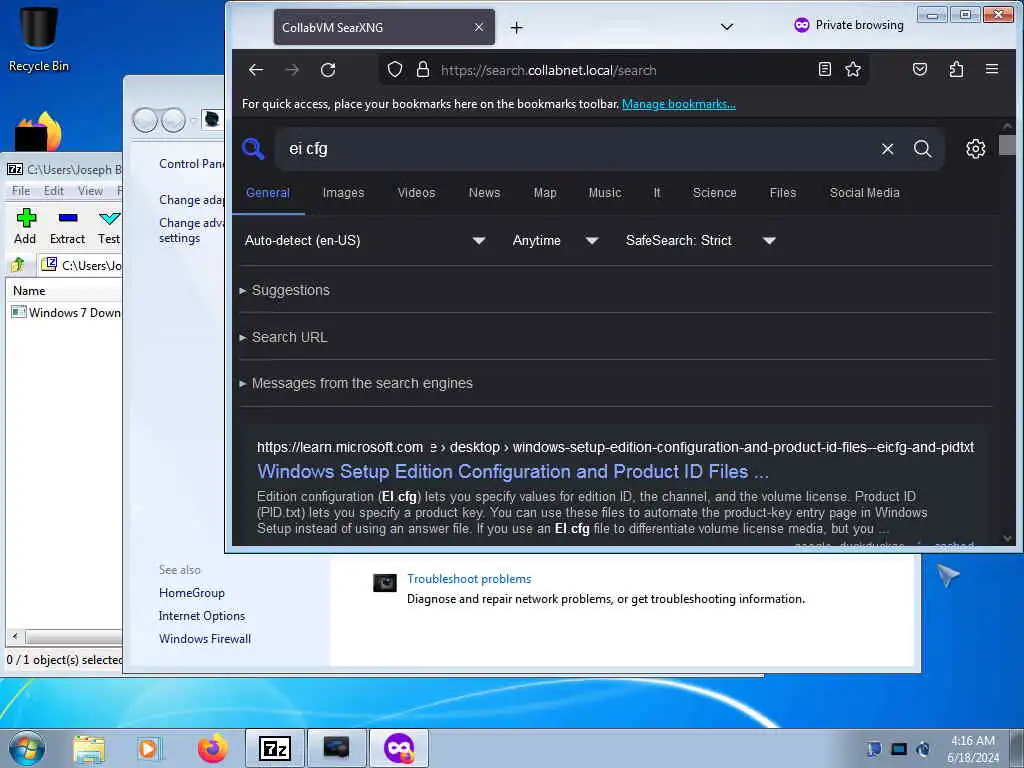
Task: Switch to the Images tab
Action: (x=344, y=193)
